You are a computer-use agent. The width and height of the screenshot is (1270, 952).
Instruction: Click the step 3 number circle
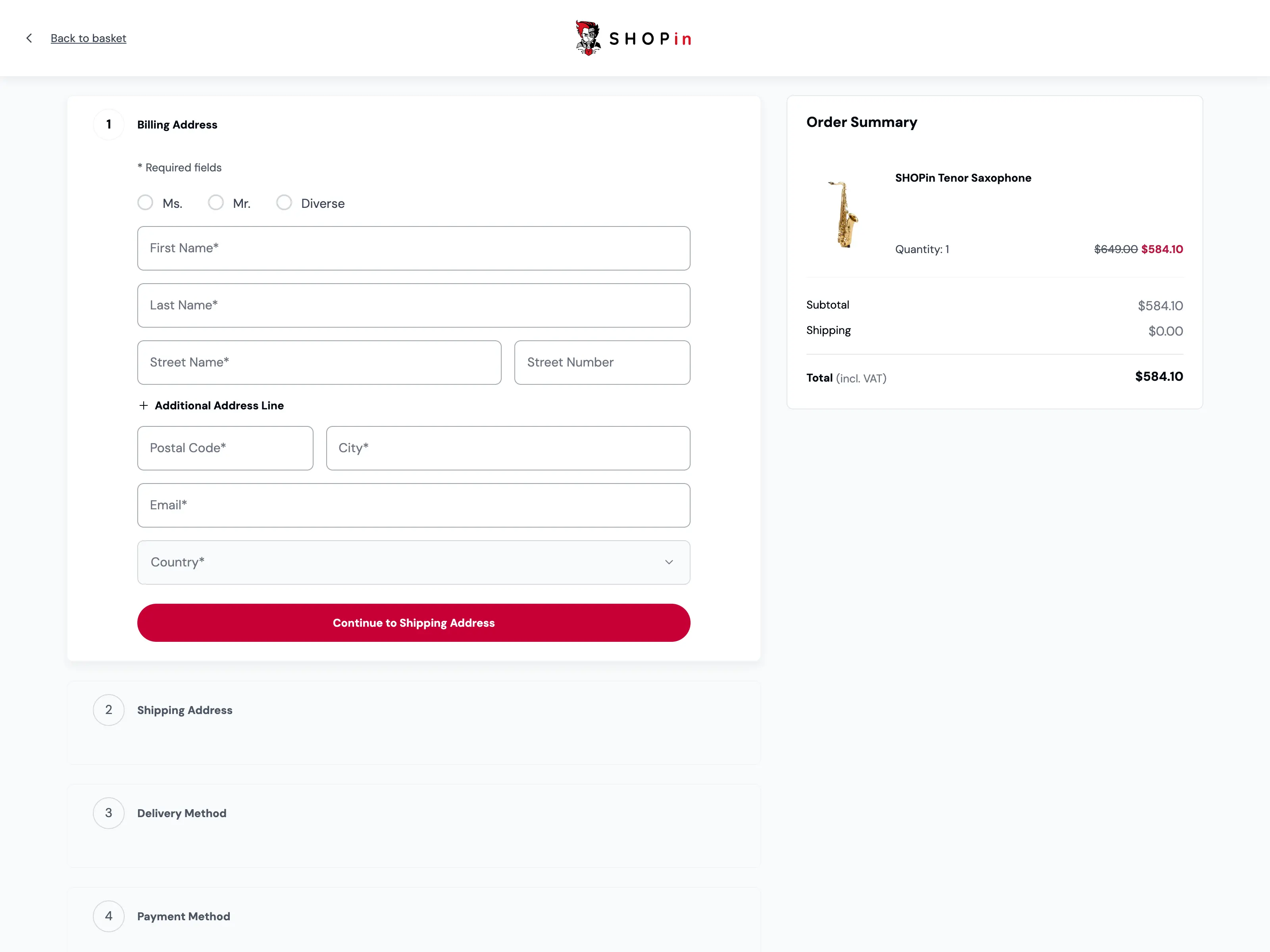point(108,813)
